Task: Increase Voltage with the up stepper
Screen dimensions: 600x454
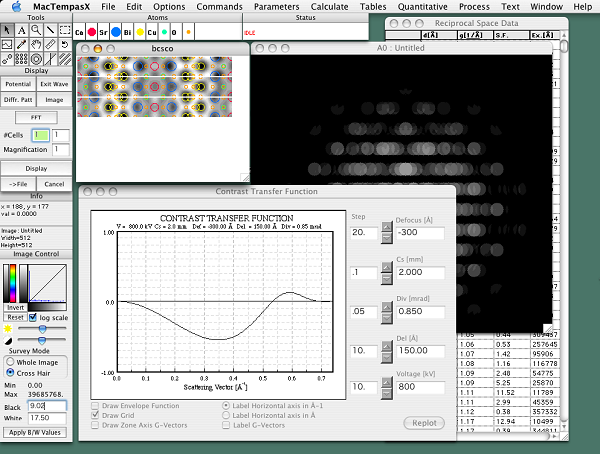Action: [386, 380]
